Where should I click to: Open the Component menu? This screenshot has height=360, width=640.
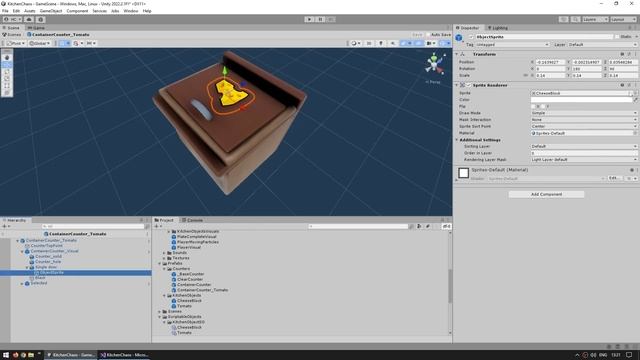77,11
